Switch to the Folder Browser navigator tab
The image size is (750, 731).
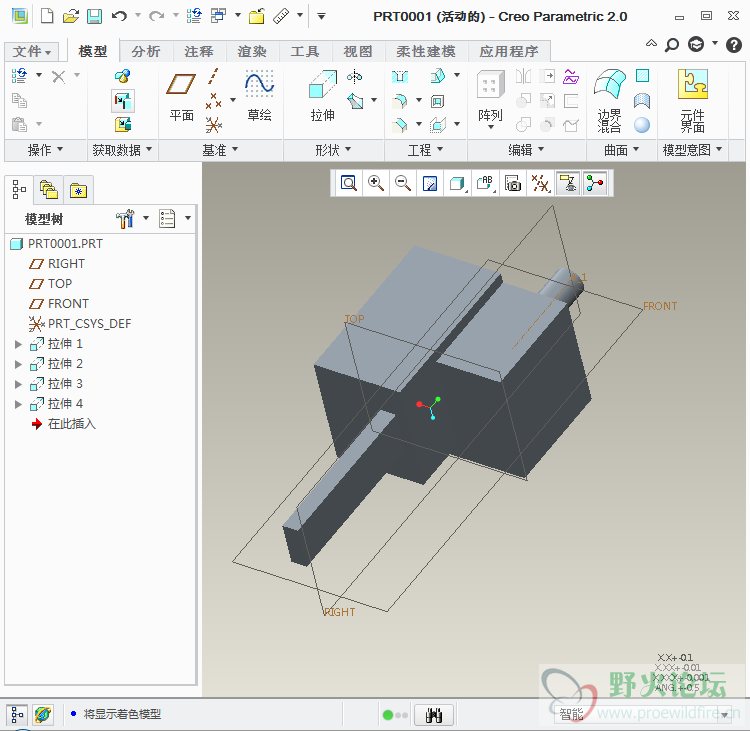49,190
